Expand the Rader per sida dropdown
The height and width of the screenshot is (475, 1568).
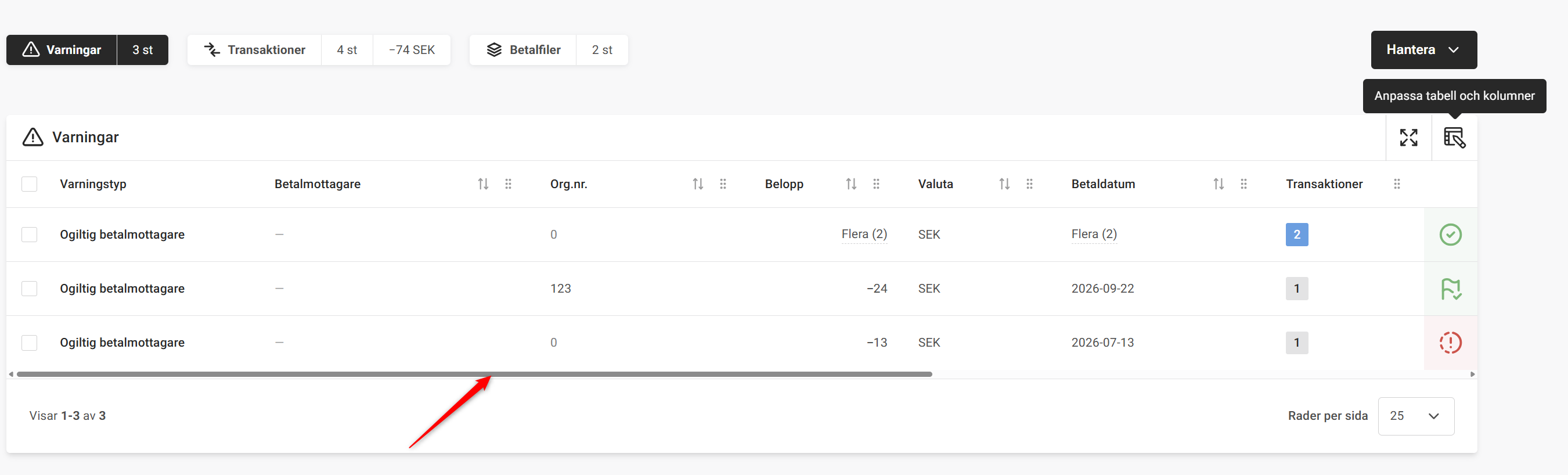[x=1415, y=416]
